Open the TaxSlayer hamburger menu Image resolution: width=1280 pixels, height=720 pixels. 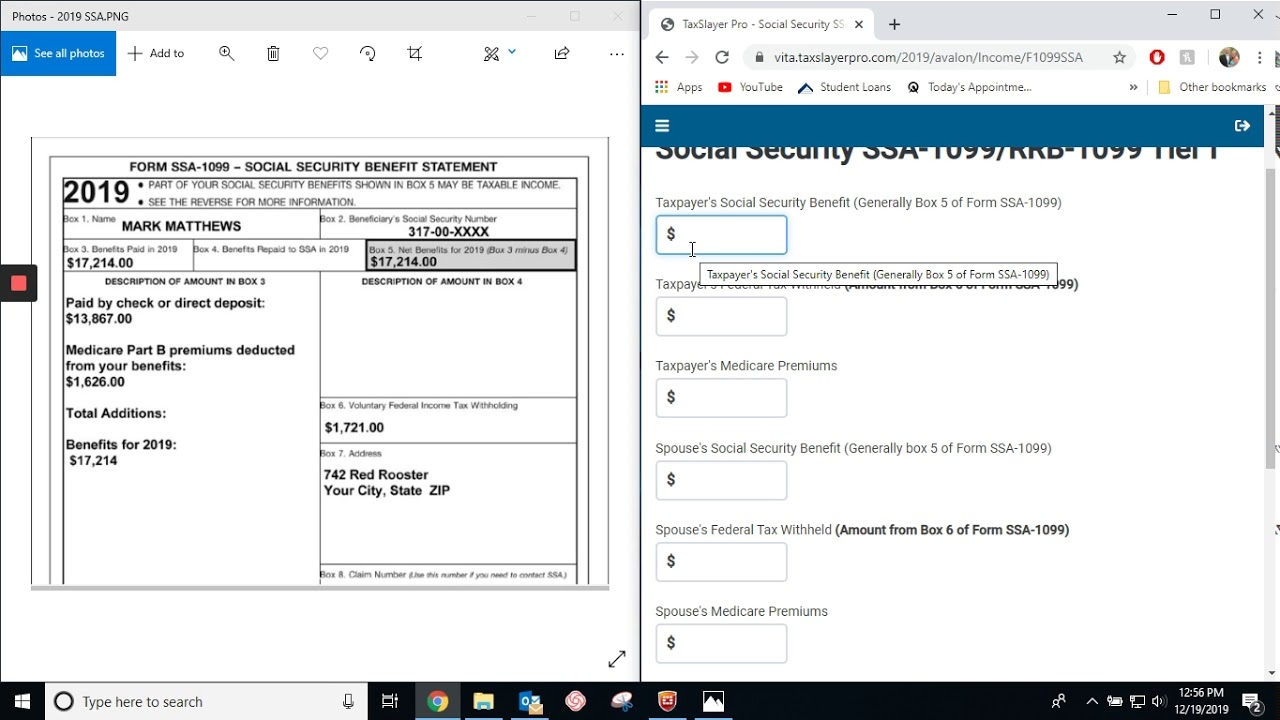pyautogui.click(x=662, y=126)
